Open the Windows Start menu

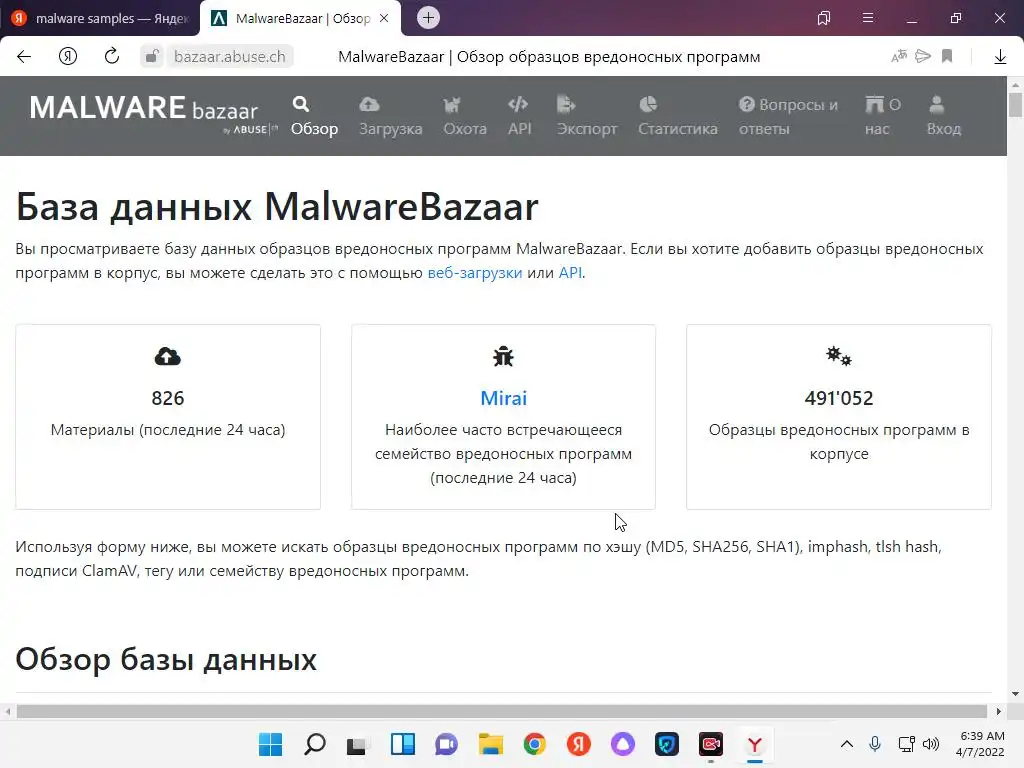270,744
